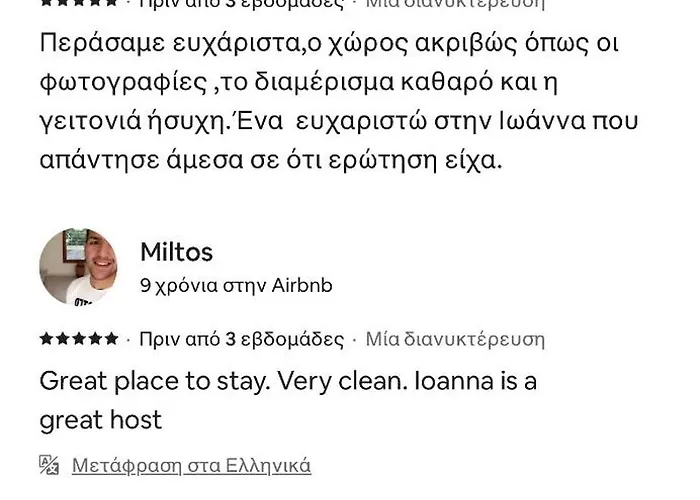This screenshot has width=700, height=500.
Task: Open Μετάφραση στα Ελληνικά translation link
Action: [x=191, y=466]
